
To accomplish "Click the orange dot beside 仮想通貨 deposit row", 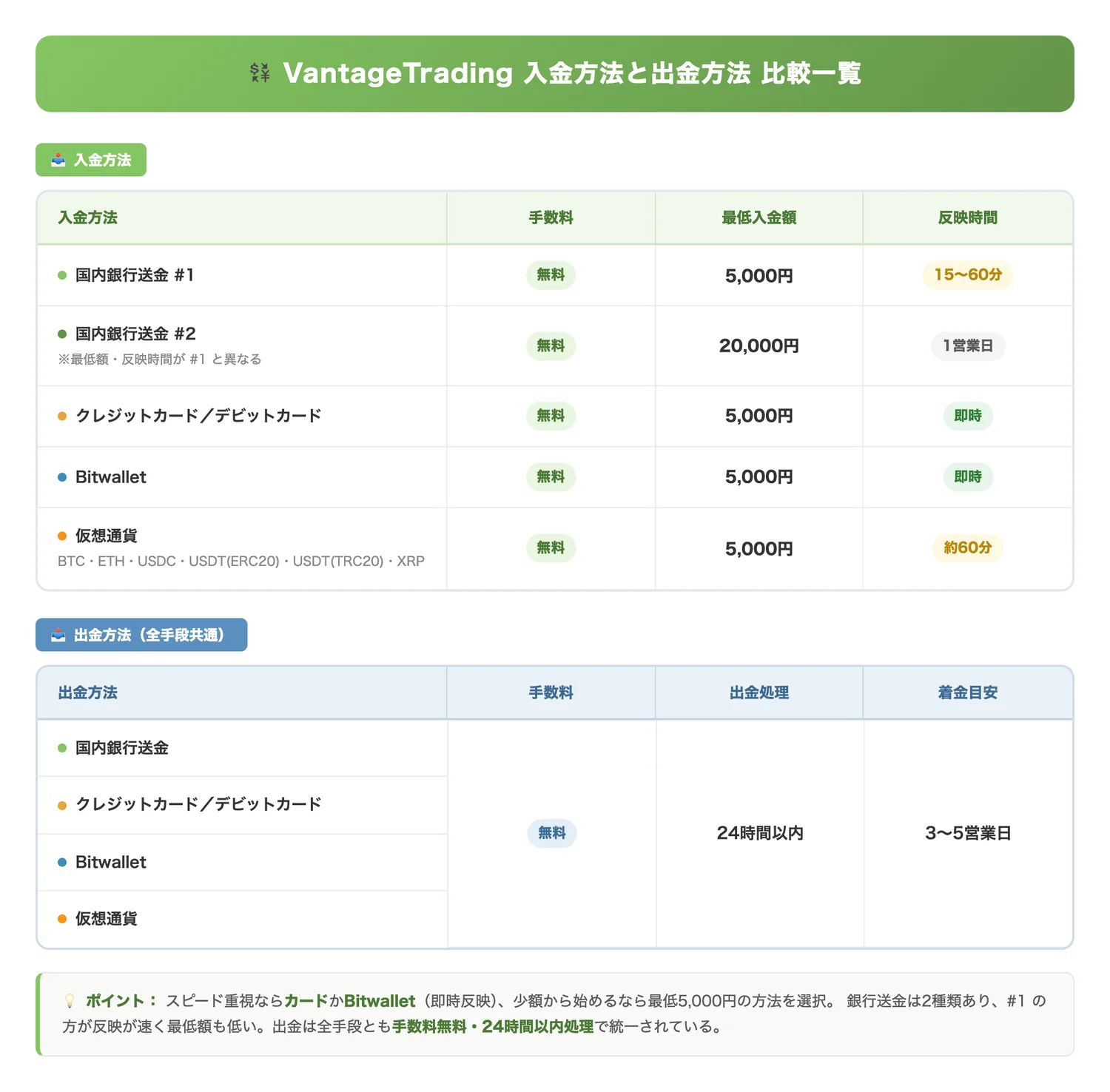I will point(62,536).
